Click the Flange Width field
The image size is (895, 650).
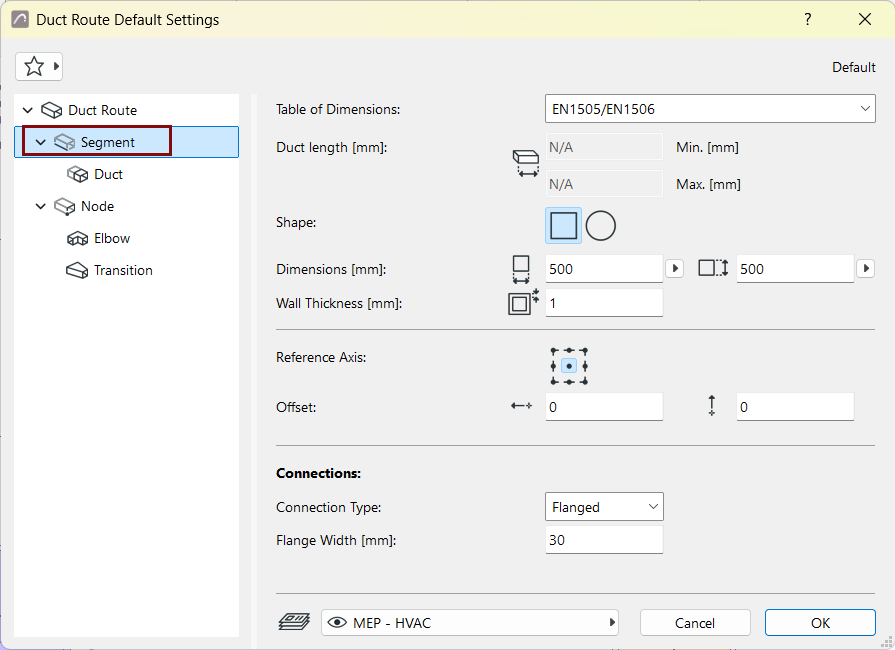click(x=604, y=540)
